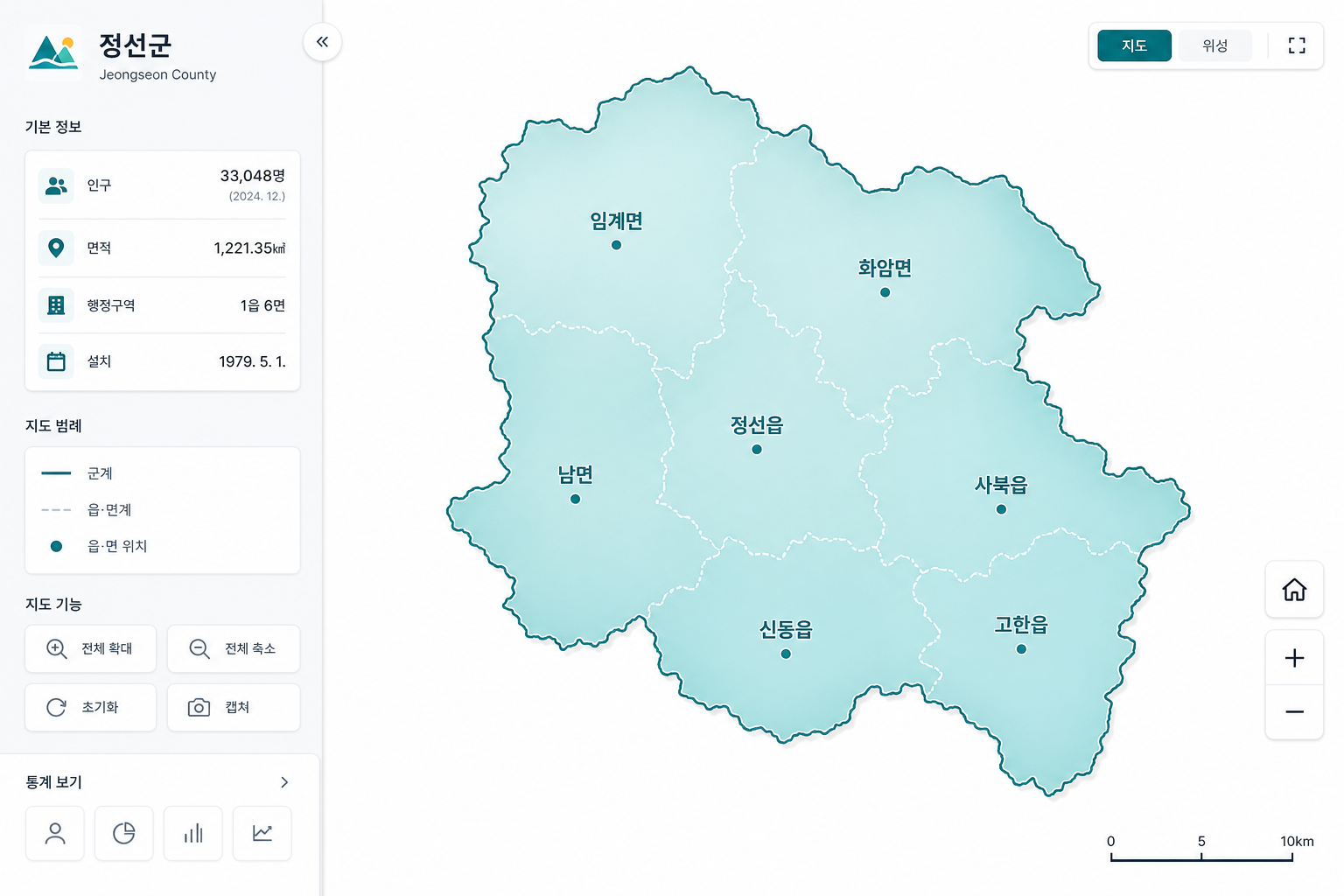This screenshot has width=1344, height=896.
Task: Click the population people icon
Action: (x=56, y=185)
